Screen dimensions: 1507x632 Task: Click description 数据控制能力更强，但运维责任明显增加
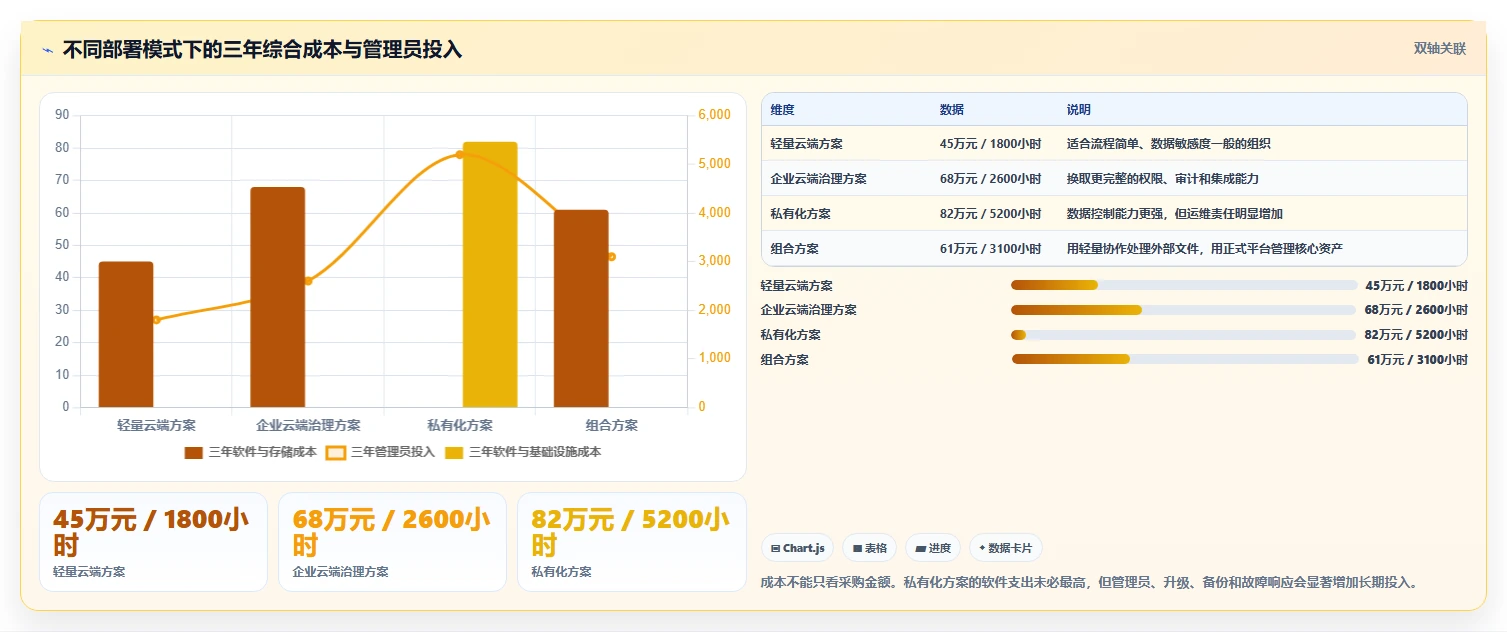(x=1174, y=214)
